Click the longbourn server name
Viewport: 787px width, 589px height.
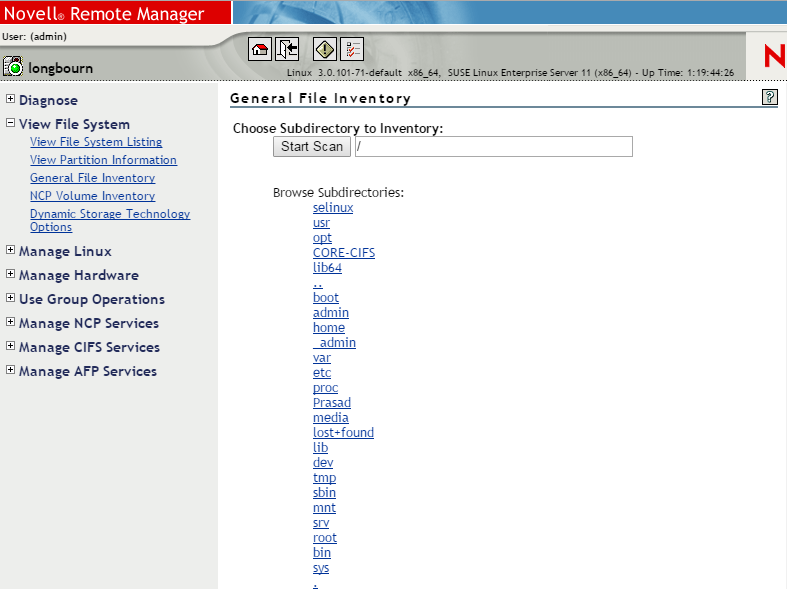click(x=61, y=68)
